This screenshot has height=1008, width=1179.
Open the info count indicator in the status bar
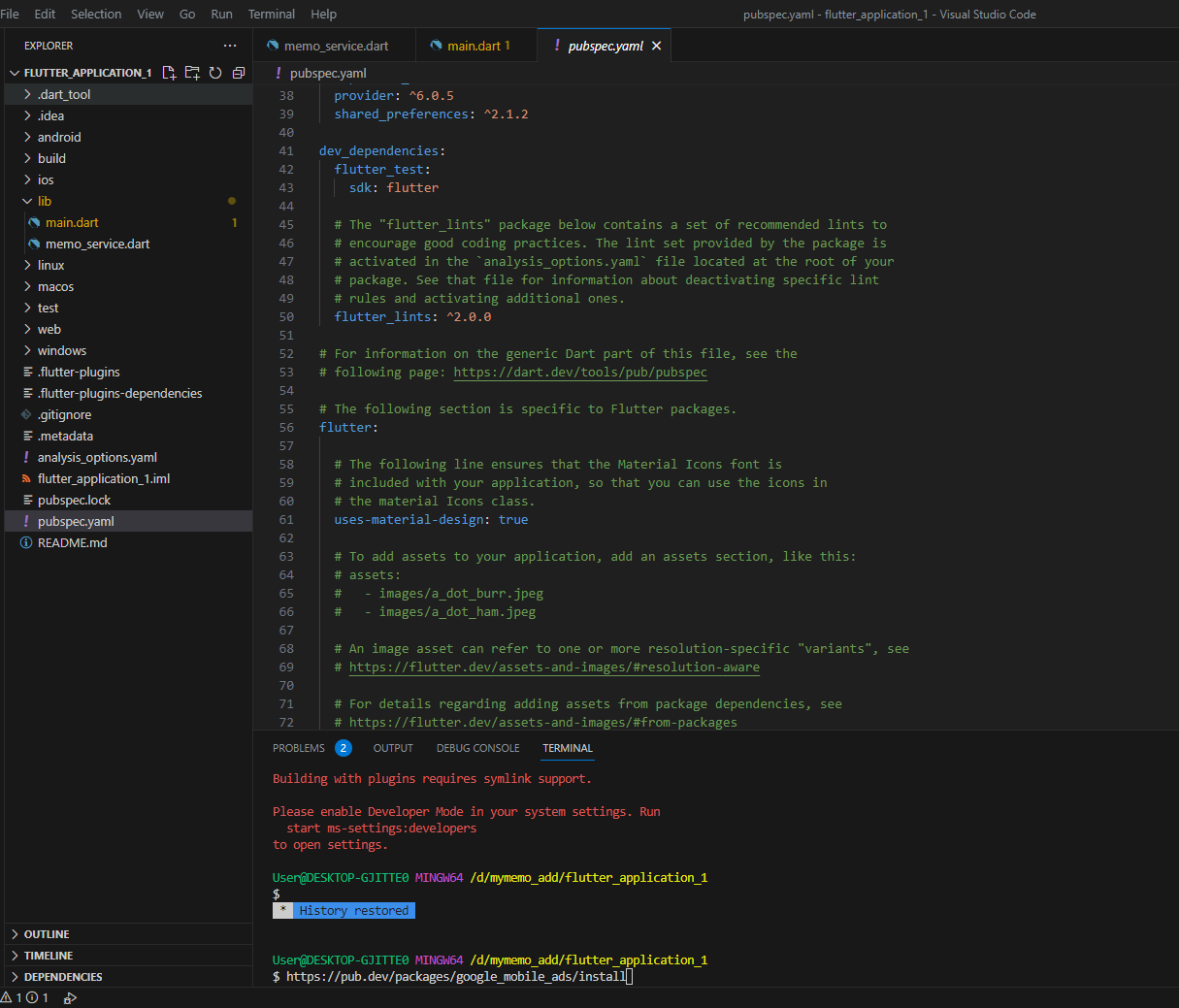pyautogui.click(x=37, y=997)
